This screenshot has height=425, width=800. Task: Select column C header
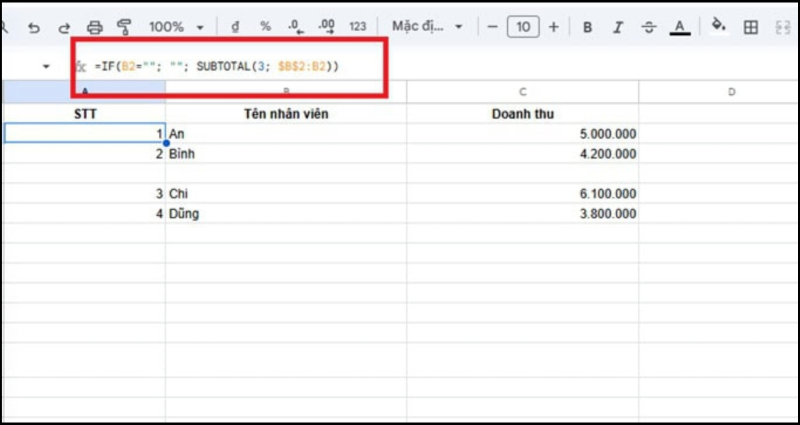522,92
